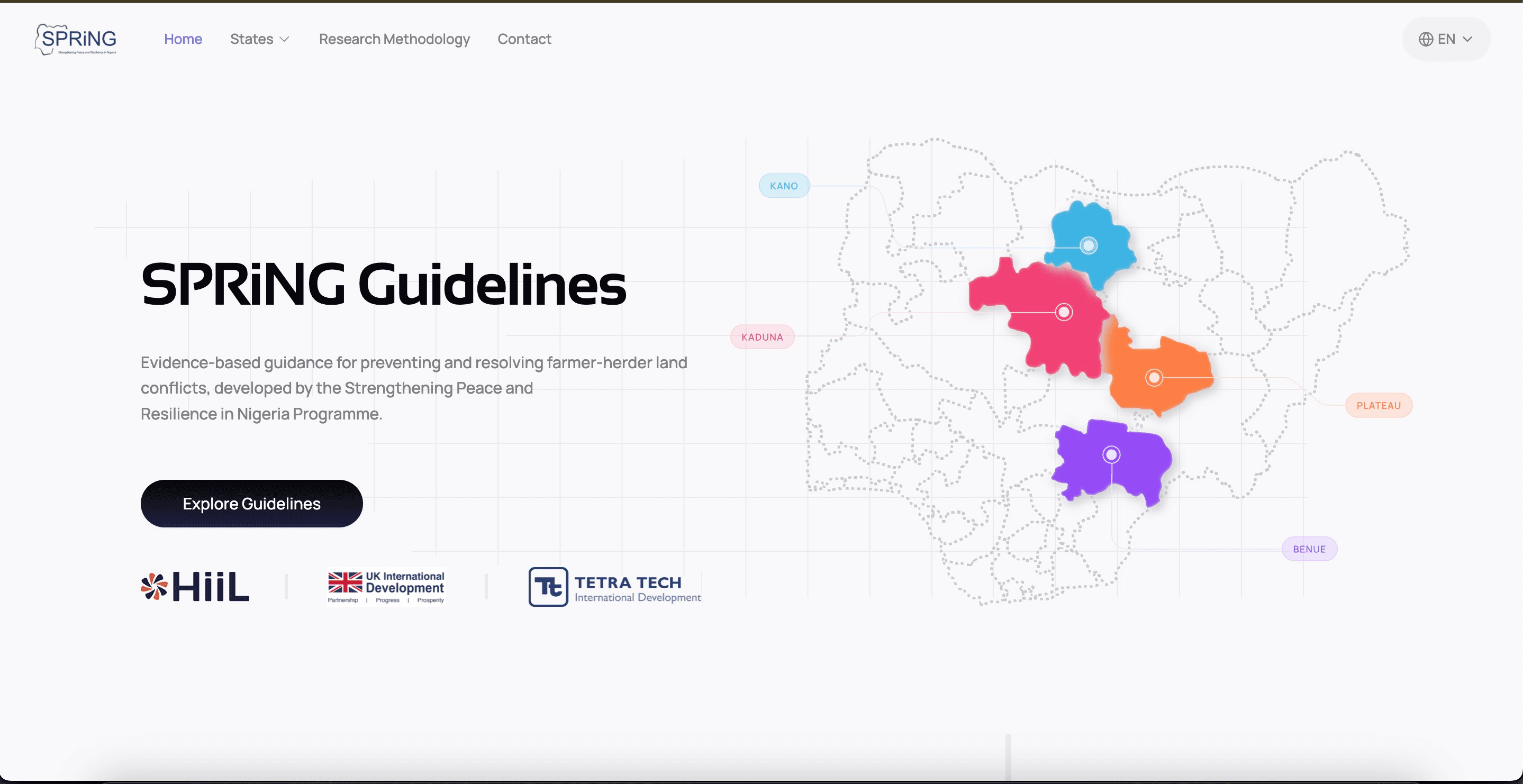Open the Research Methodology page

click(x=394, y=39)
